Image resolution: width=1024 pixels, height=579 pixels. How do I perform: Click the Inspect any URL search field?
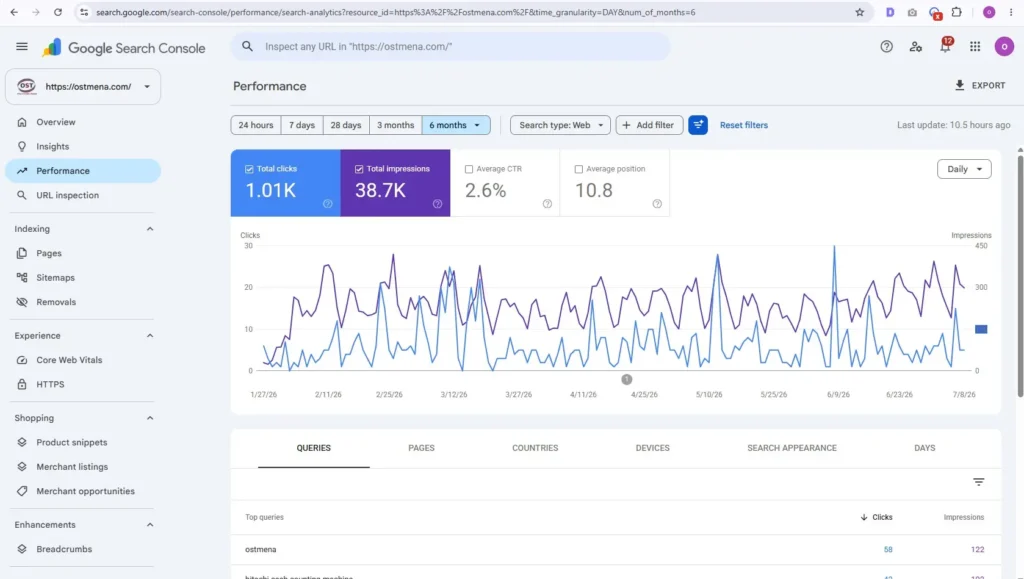click(451, 46)
